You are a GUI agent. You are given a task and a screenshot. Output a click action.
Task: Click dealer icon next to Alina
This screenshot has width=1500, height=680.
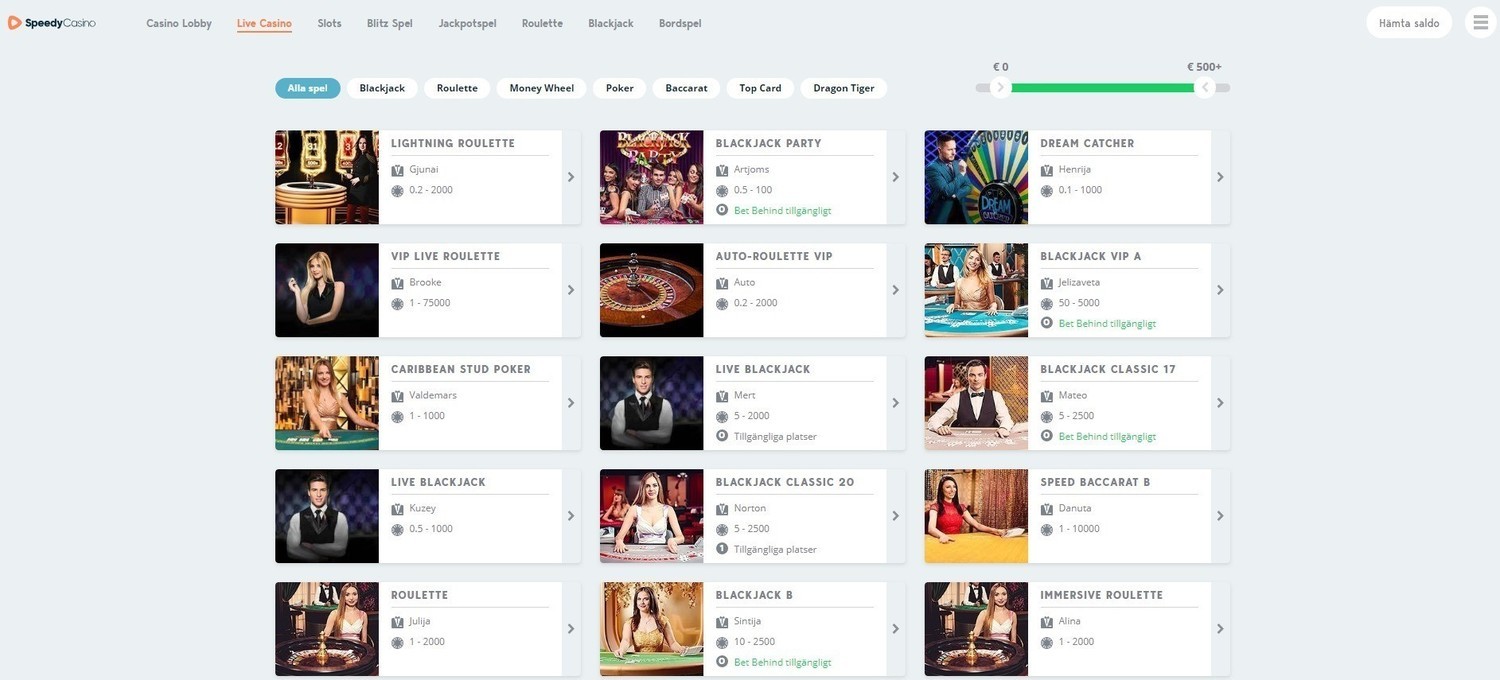pyautogui.click(x=1047, y=622)
